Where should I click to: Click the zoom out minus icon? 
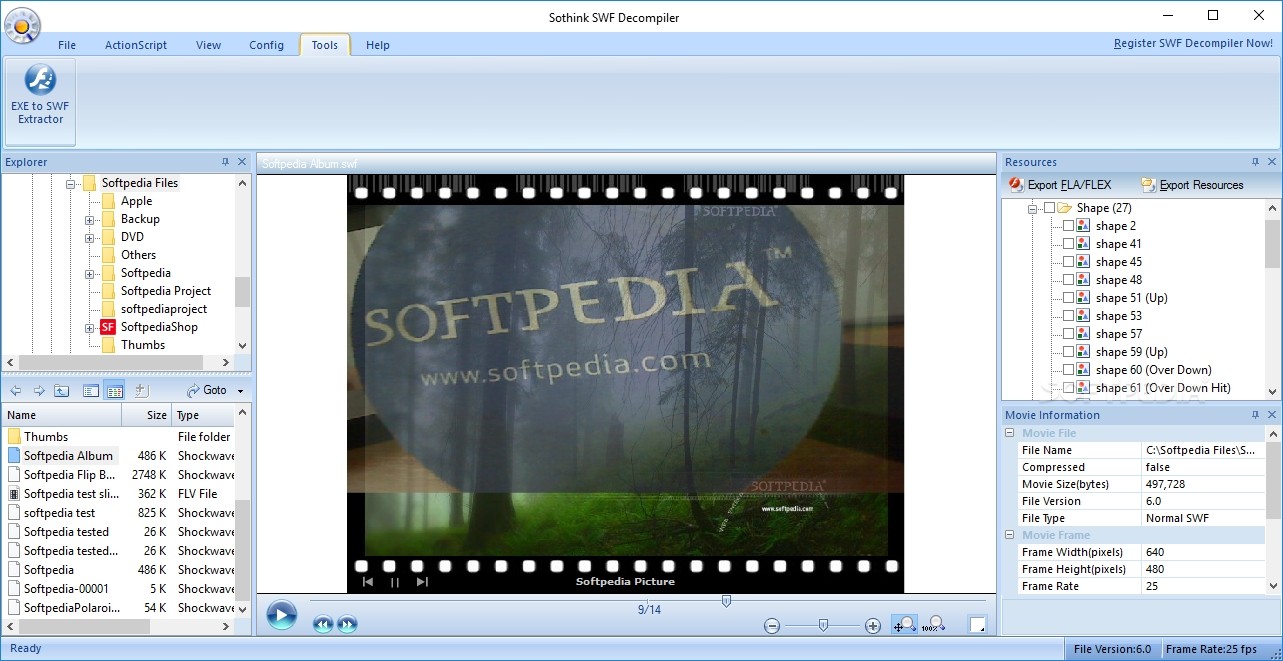772,626
